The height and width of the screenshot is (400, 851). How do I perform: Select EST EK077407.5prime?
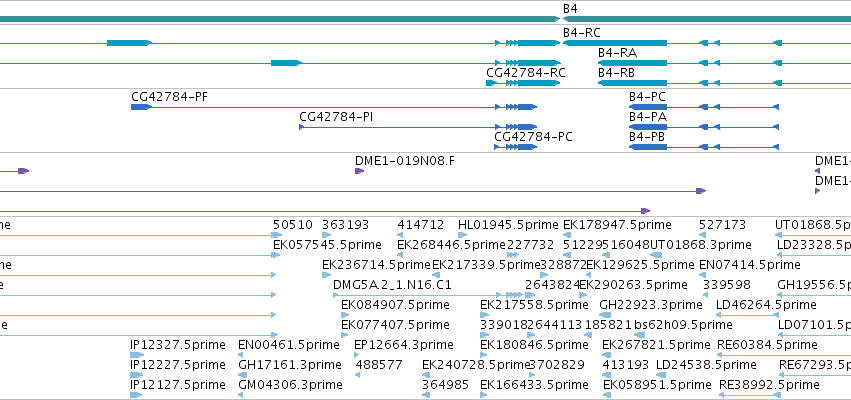click(395, 325)
